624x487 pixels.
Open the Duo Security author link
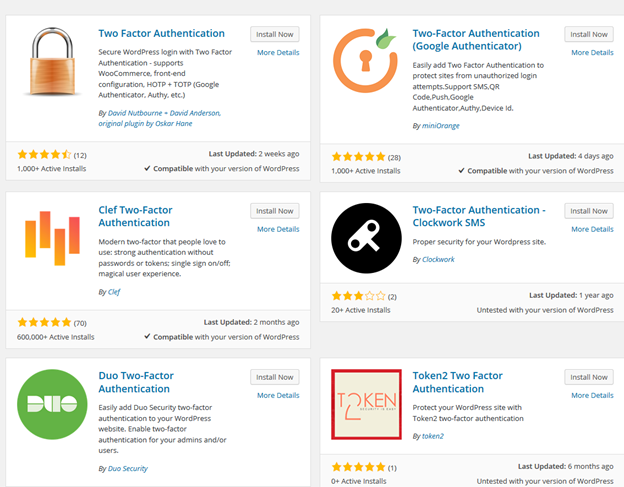[128, 440]
